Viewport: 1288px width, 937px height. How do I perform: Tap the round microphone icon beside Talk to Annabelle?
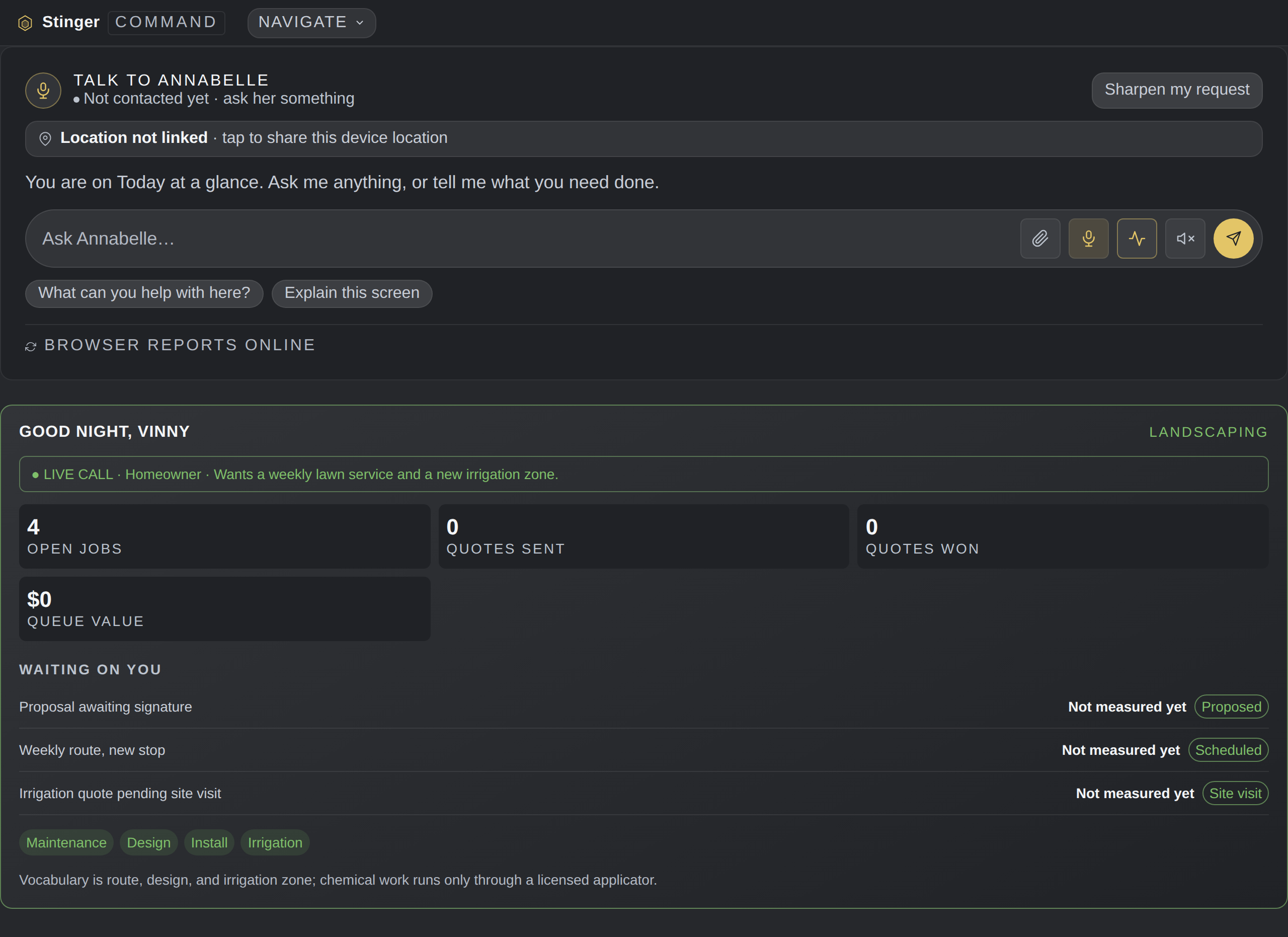43,90
